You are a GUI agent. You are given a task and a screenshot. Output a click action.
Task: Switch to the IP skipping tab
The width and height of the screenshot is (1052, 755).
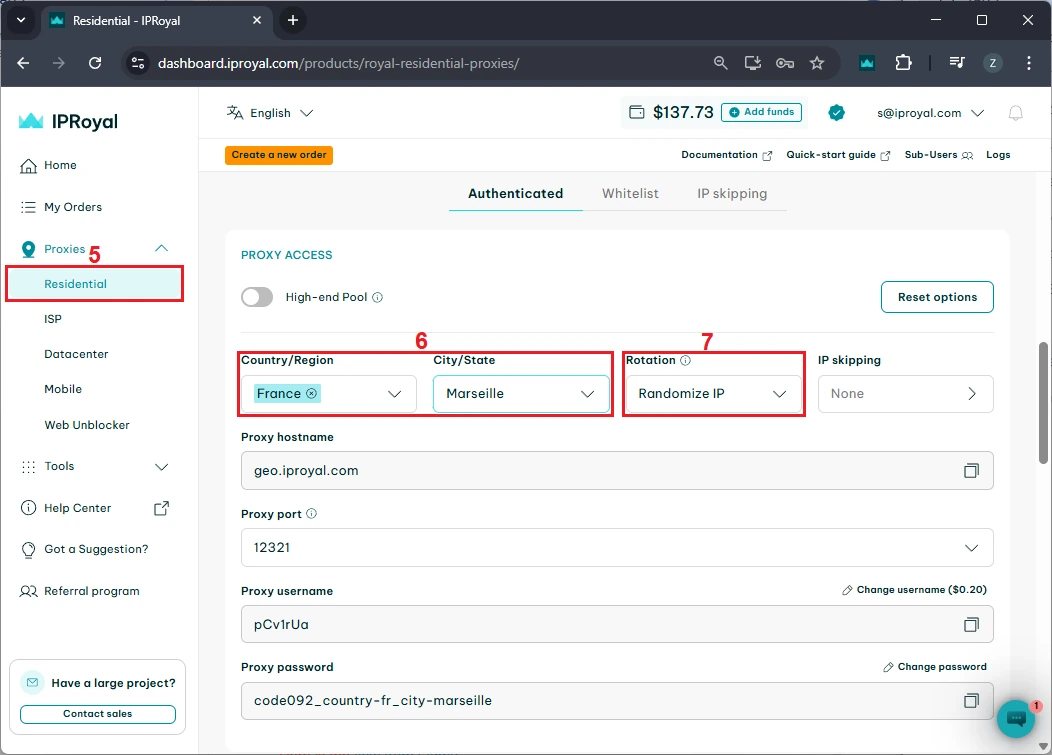pos(732,193)
